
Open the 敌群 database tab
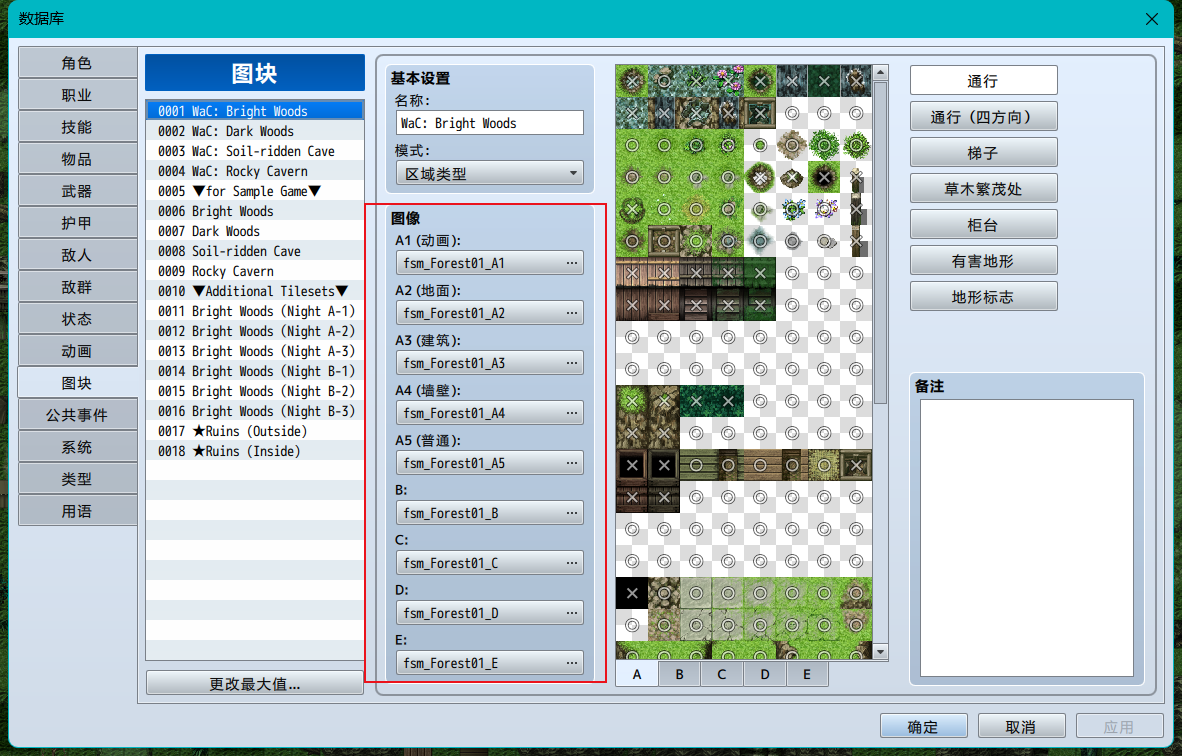[x=77, y=287]
